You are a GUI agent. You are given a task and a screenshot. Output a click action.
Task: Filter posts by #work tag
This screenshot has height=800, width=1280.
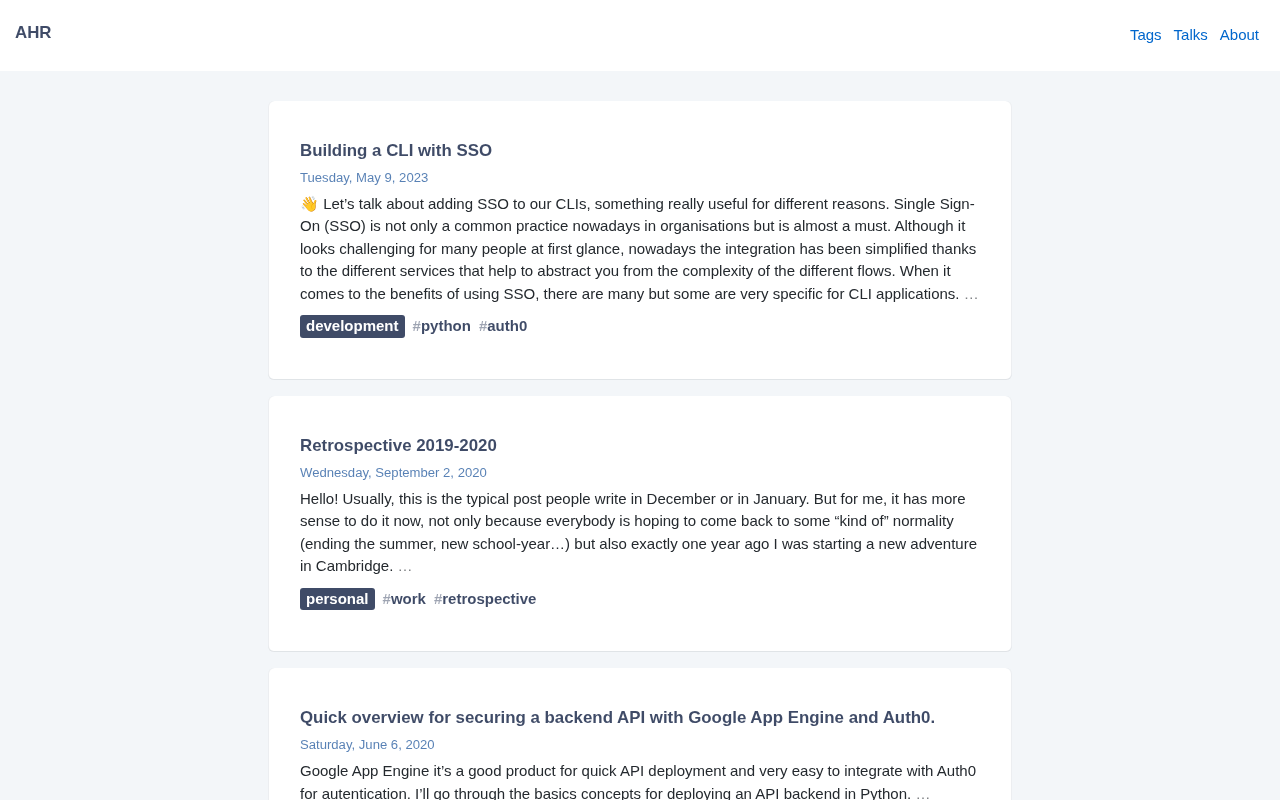pyautogui.click(x=404, y=599)
